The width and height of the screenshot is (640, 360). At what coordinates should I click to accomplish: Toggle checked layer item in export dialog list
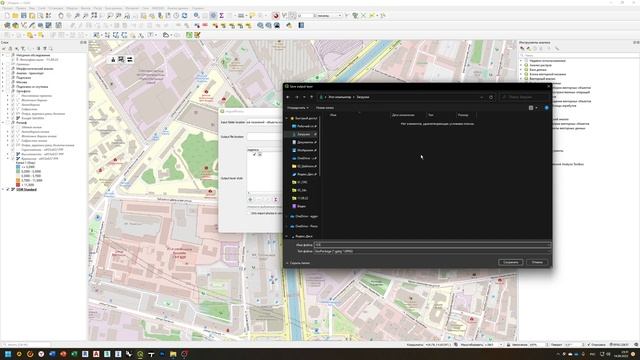click(x=254, y=154)
